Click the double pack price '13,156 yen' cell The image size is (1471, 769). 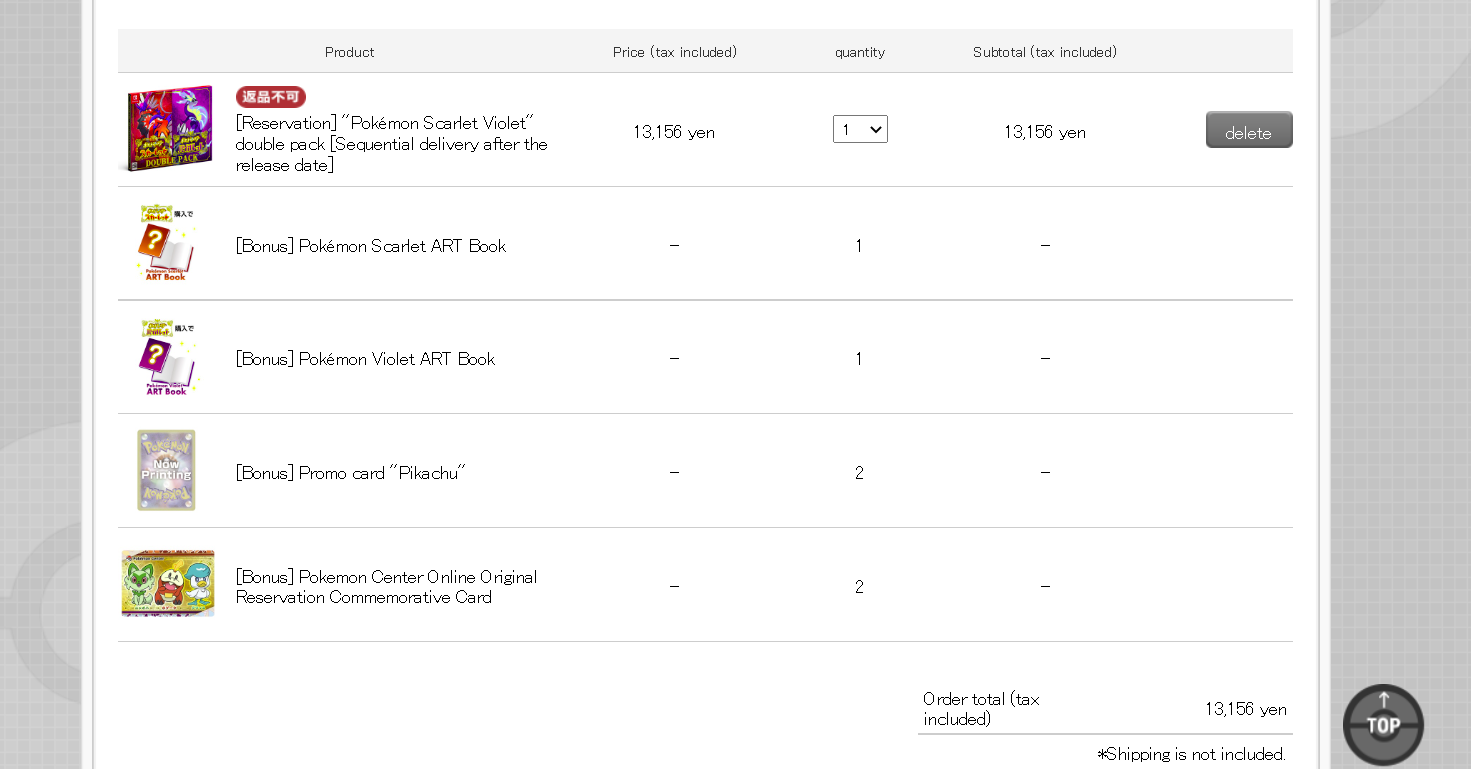coord(674,132)
